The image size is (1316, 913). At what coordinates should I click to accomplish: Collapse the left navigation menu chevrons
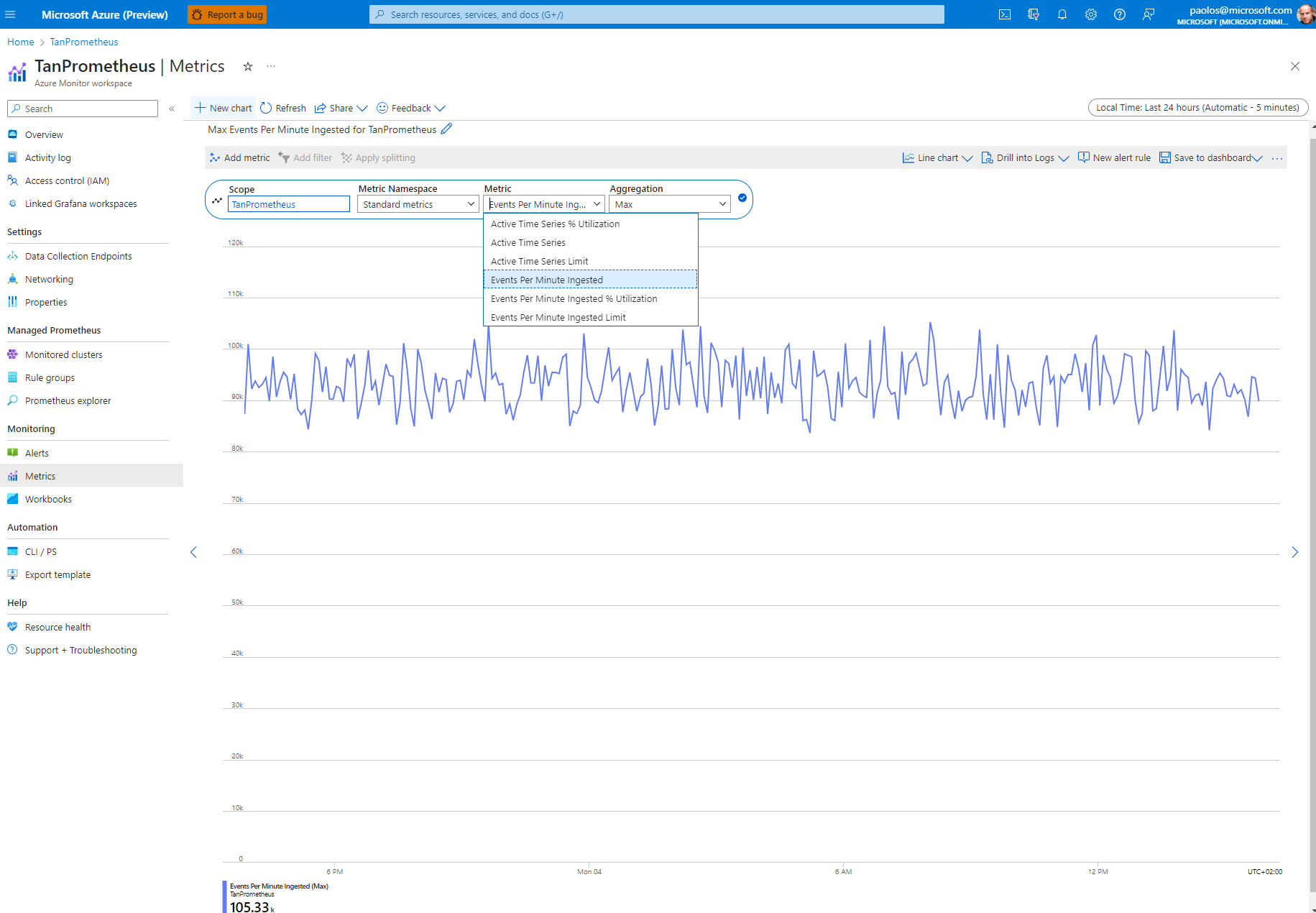click(x=172, y=109)
